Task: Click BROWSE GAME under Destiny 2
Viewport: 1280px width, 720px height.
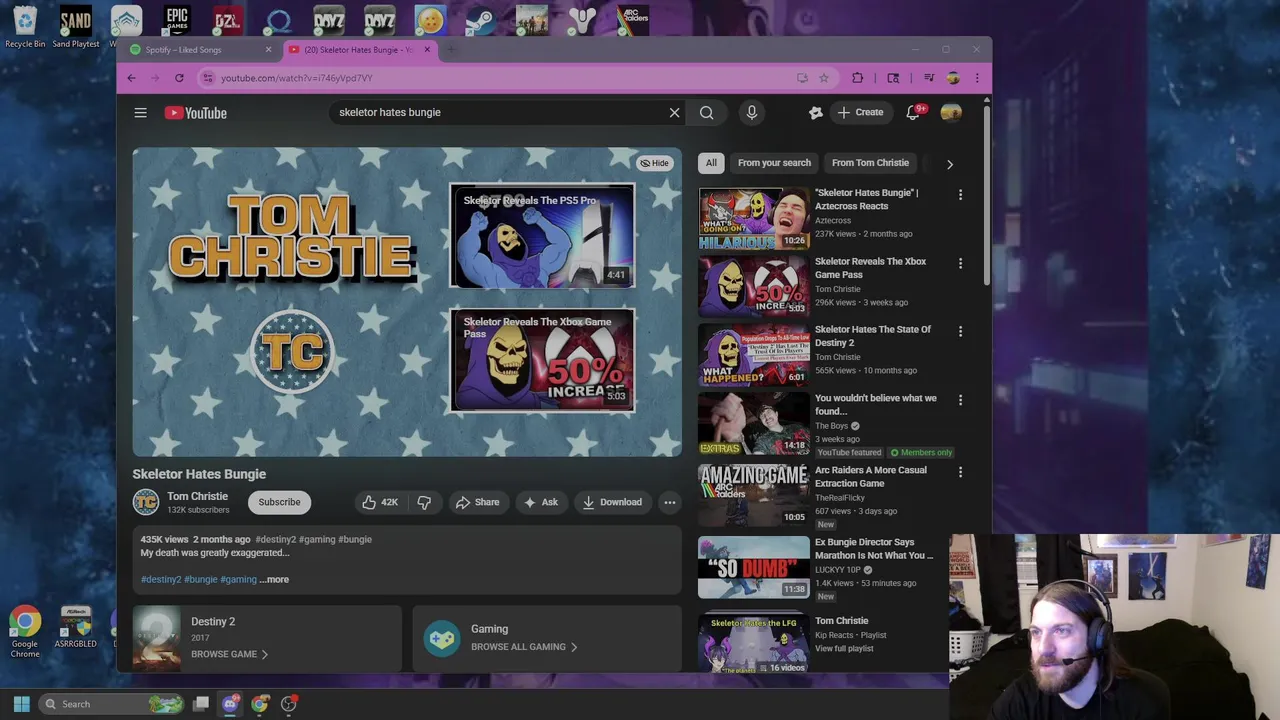Action: click(229, 654)
